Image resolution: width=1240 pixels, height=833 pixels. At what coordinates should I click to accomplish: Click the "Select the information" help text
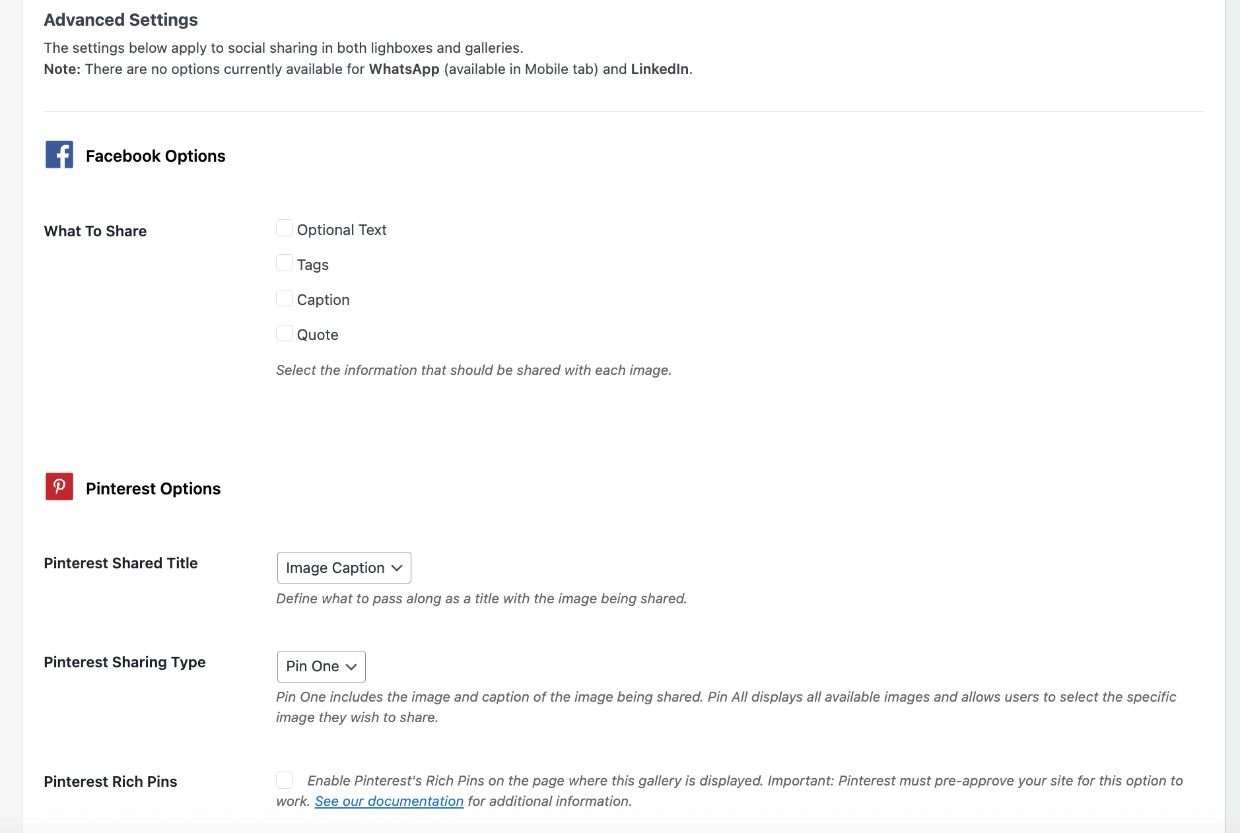pyautogui.click(x=473, y=370)
